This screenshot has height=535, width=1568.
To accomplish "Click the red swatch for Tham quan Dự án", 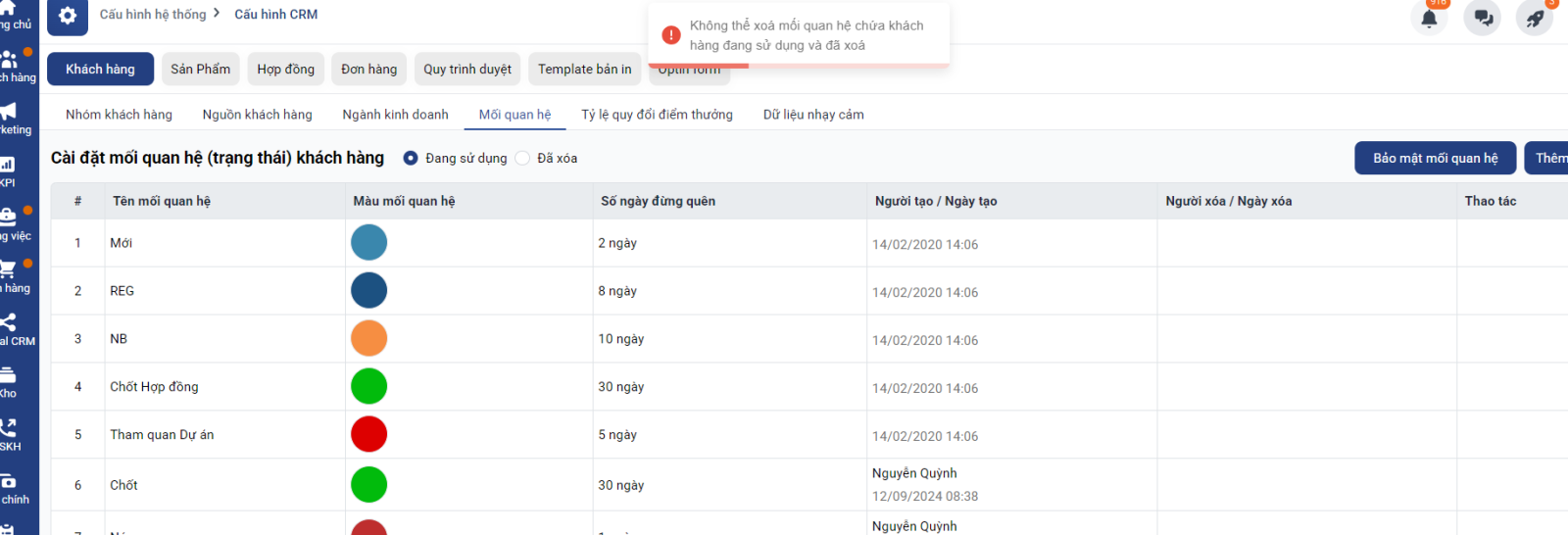I will click(x=368, y=434).
